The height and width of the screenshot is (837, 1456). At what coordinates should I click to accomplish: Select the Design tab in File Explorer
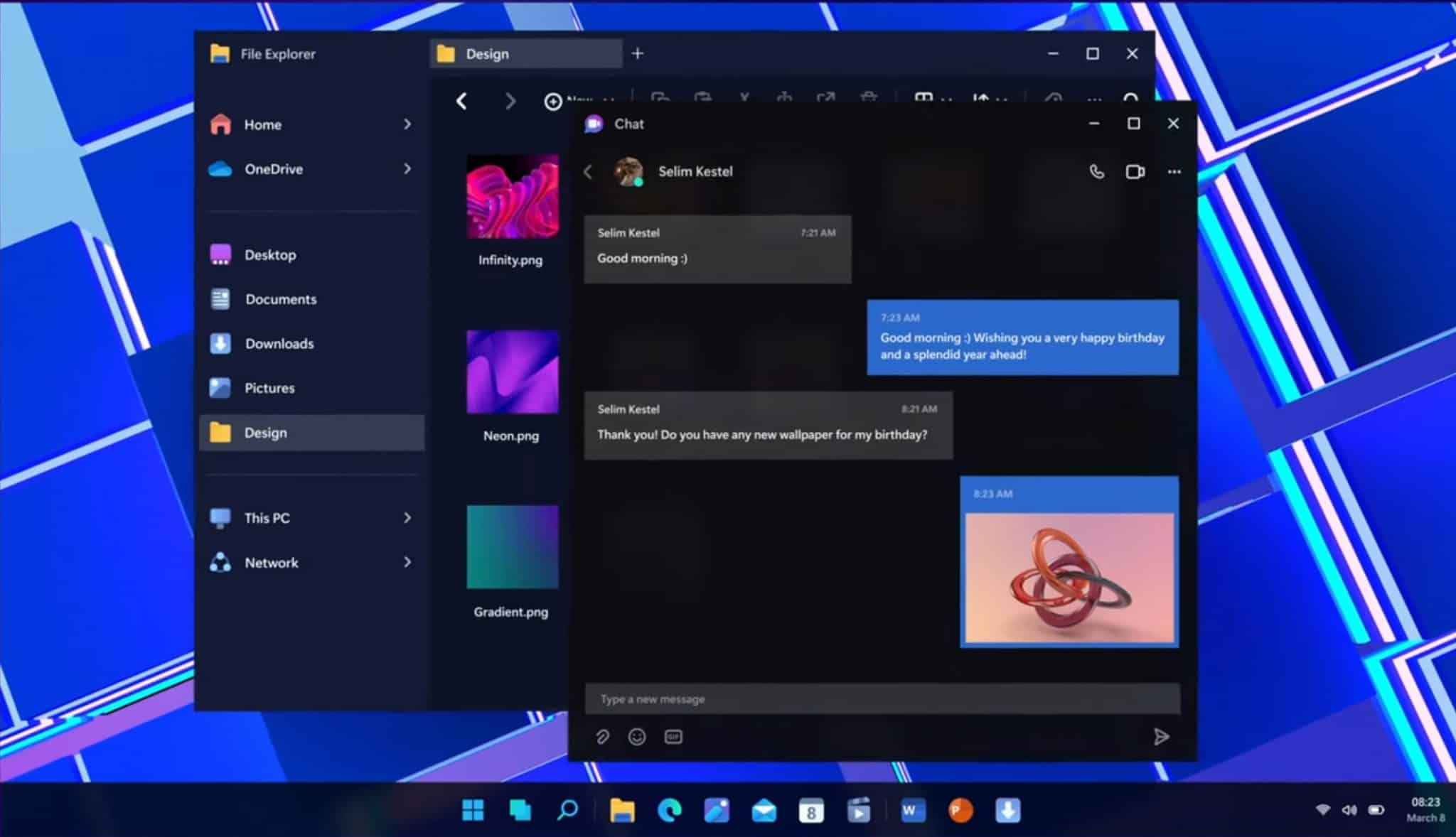(x=525, y=53)
